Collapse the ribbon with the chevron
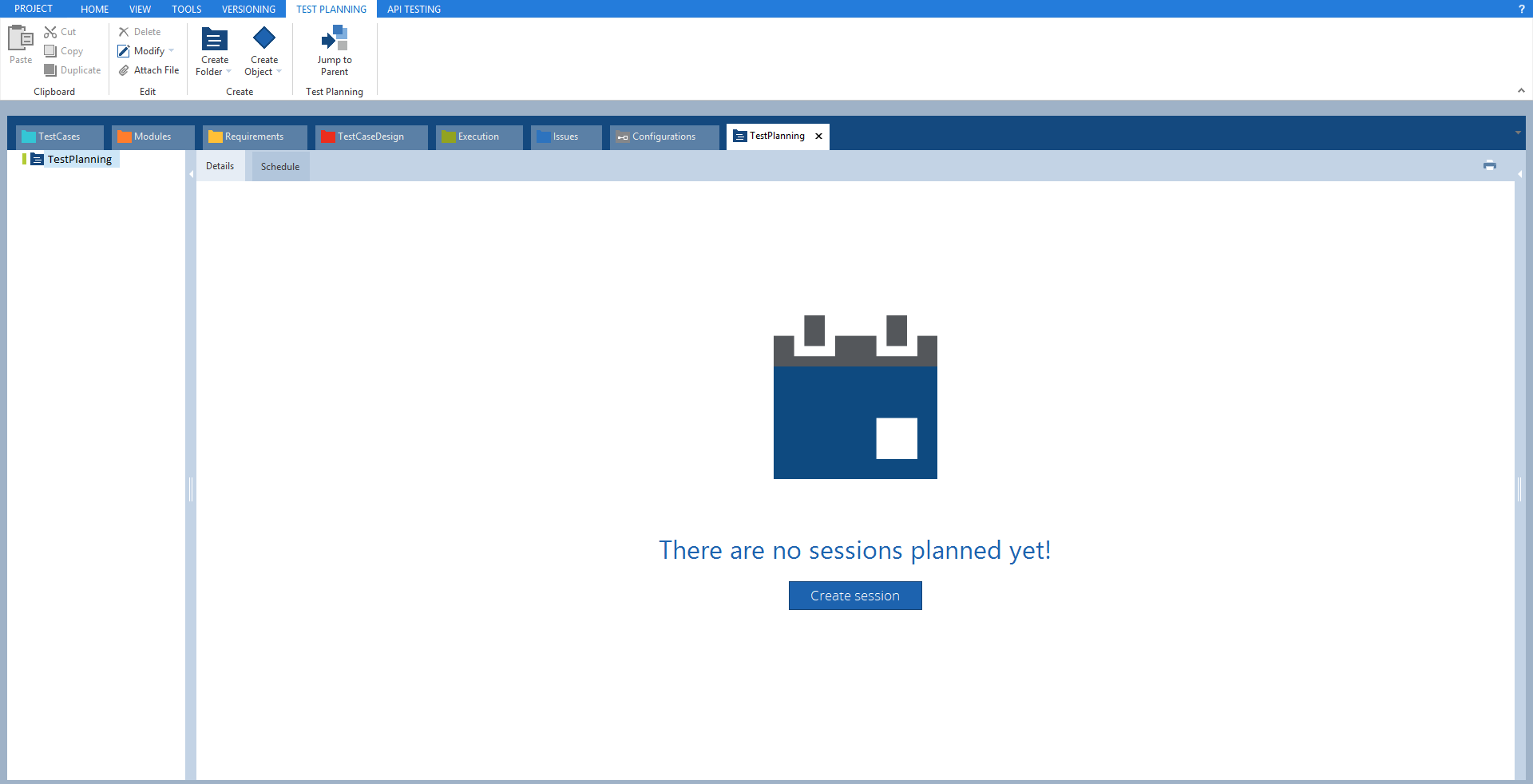The height and width of the screenshot is (784, 1533). click(x=1521, y=91)
